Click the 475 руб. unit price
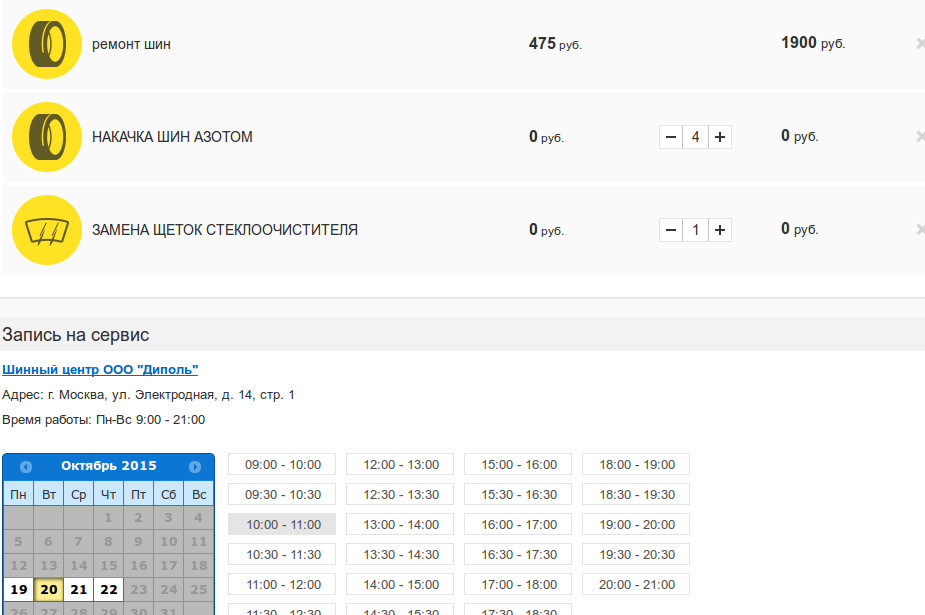Screen dimensions: 925x615 [555, 44]
